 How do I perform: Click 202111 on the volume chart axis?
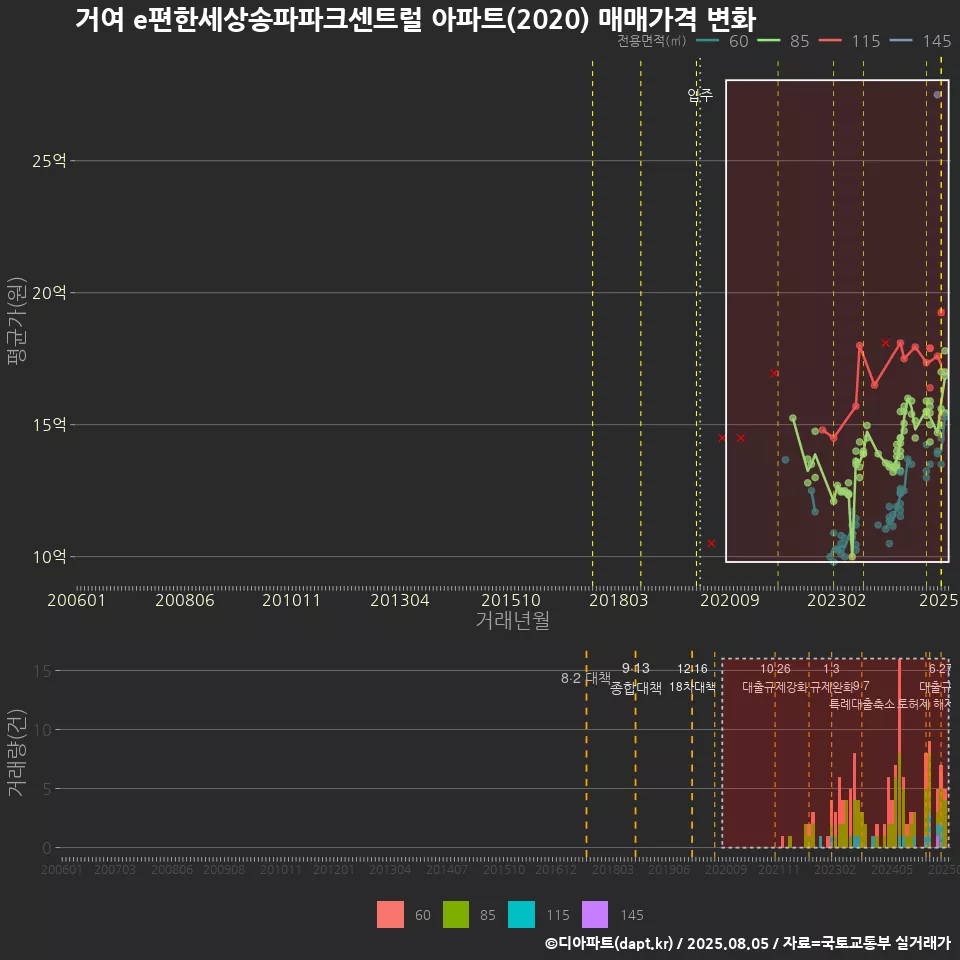click(x=779, y=869)
